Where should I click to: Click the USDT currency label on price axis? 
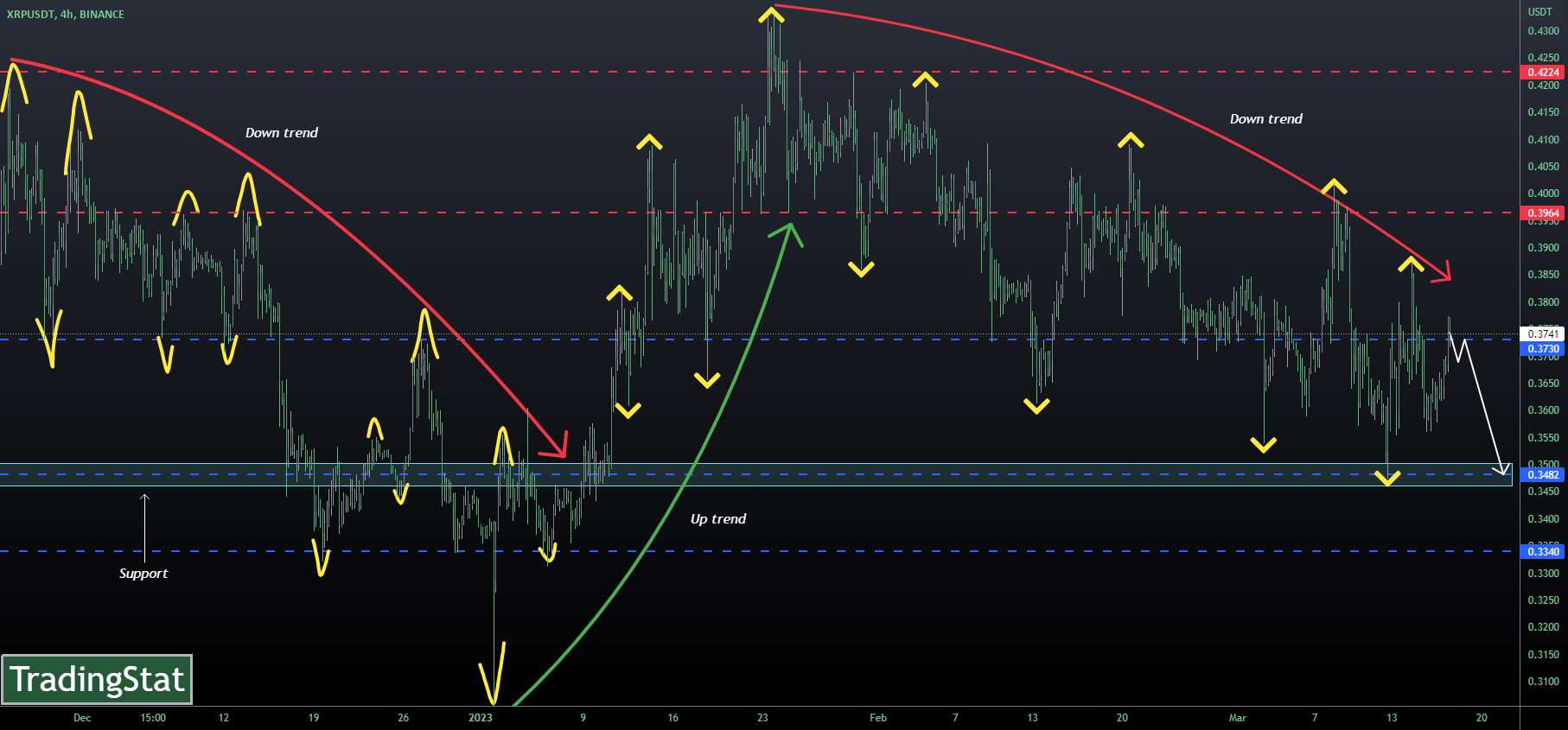(x=1539, y=12)
